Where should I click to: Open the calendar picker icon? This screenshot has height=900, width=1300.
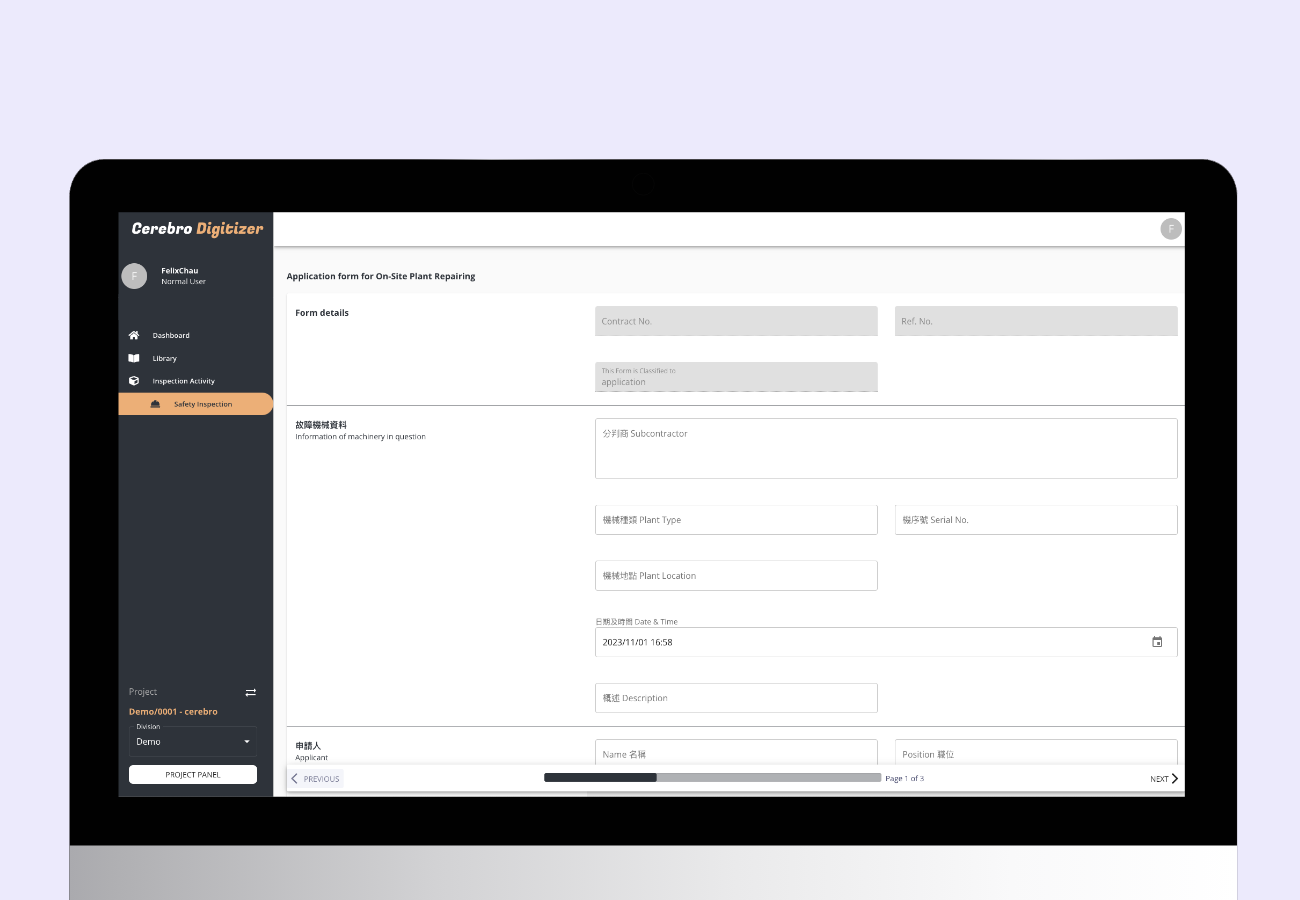tap(1157, 642)
